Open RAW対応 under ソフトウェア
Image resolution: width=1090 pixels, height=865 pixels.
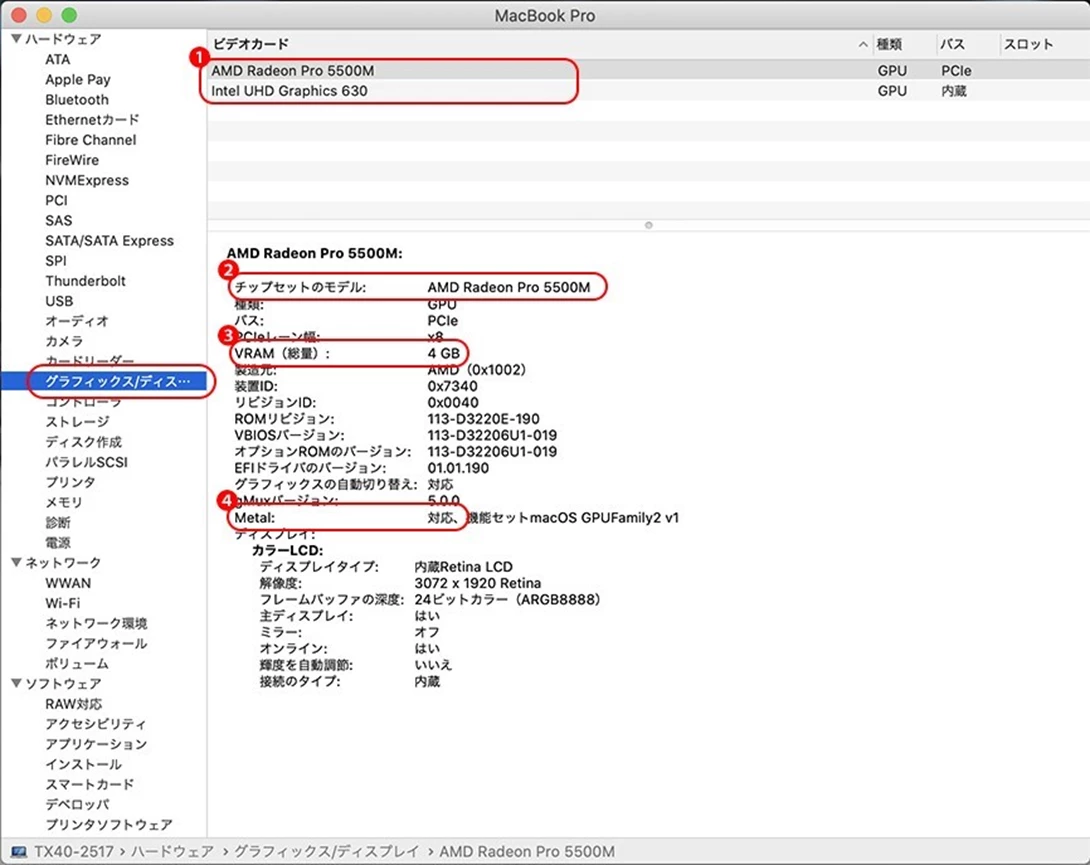(74, 704)
